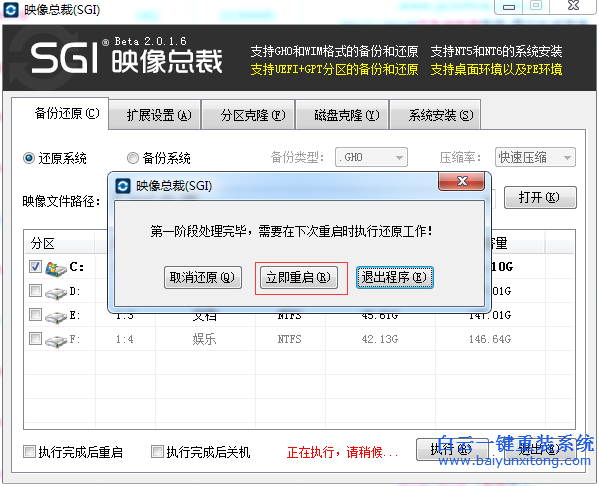The image size is (599, 486).
Task: Select the 备份系统 radio button
Action: point(133,158)
